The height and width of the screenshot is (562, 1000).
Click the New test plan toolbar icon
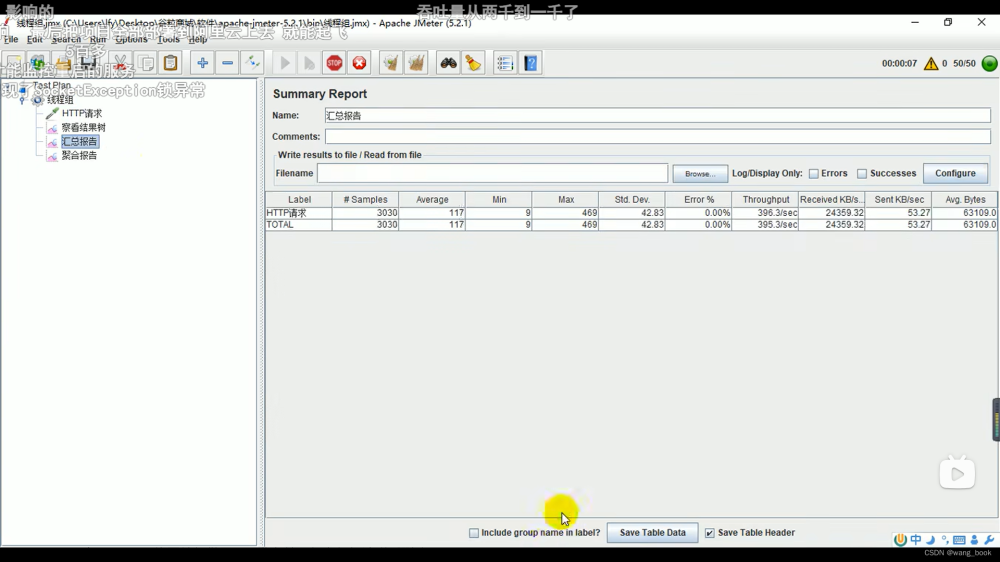point(14,63)
